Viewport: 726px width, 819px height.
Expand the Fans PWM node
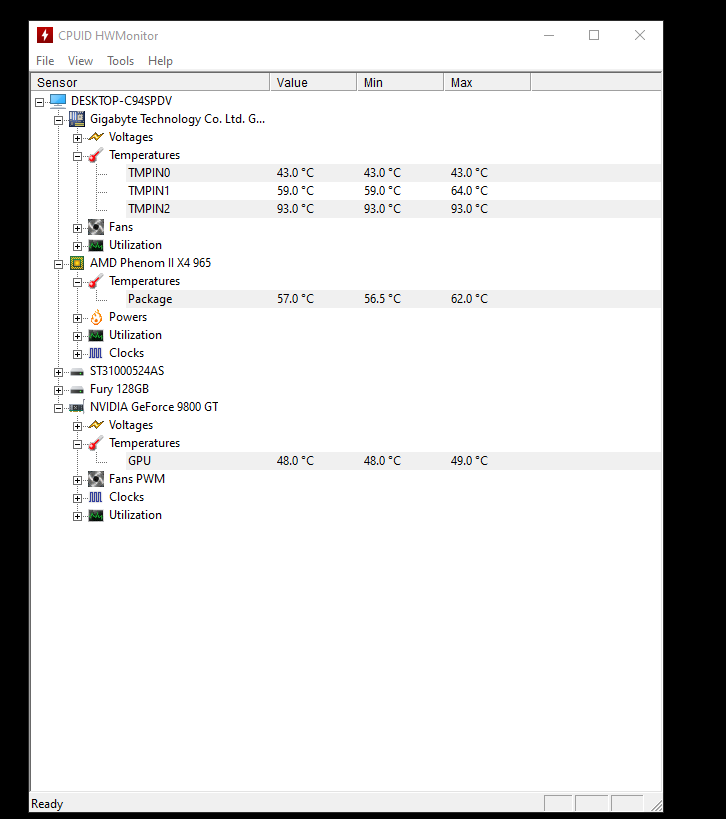77,481
